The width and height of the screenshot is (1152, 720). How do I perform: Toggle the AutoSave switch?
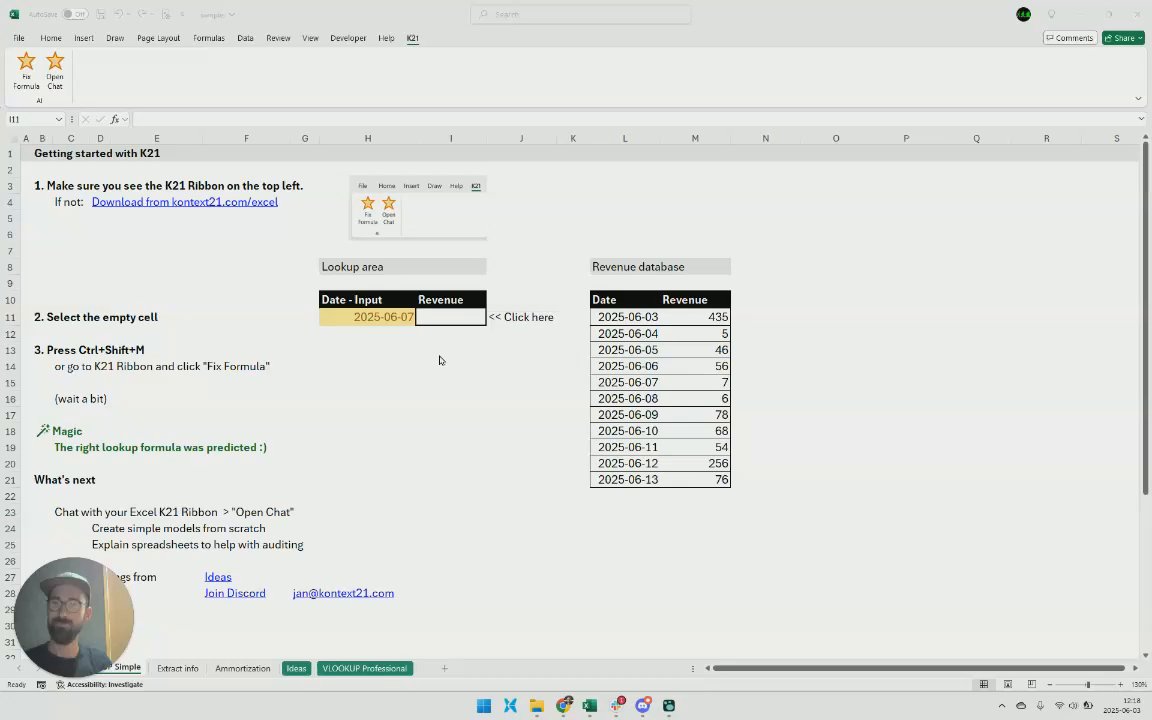[x=74, y=14]
